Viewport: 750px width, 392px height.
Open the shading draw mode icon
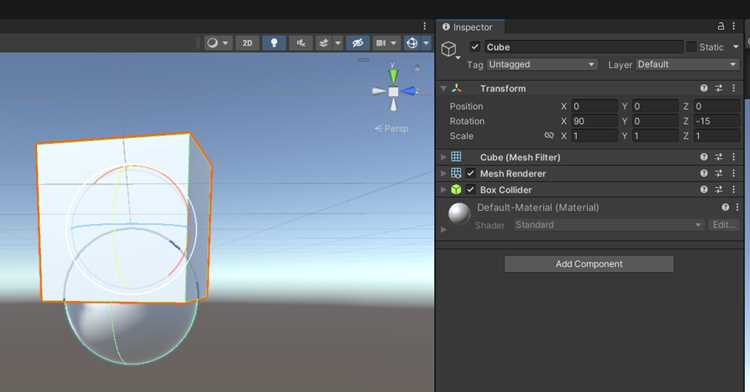212,43
